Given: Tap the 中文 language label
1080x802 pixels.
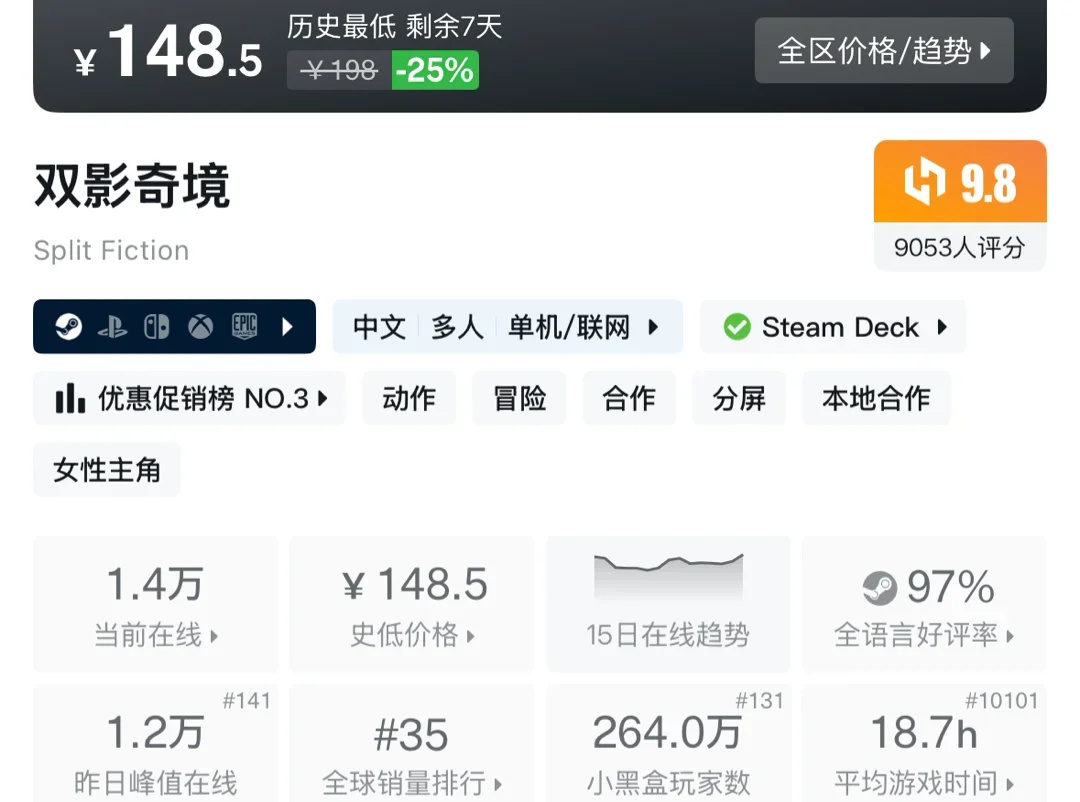Looking at the screenshot, I should point(379,327).
